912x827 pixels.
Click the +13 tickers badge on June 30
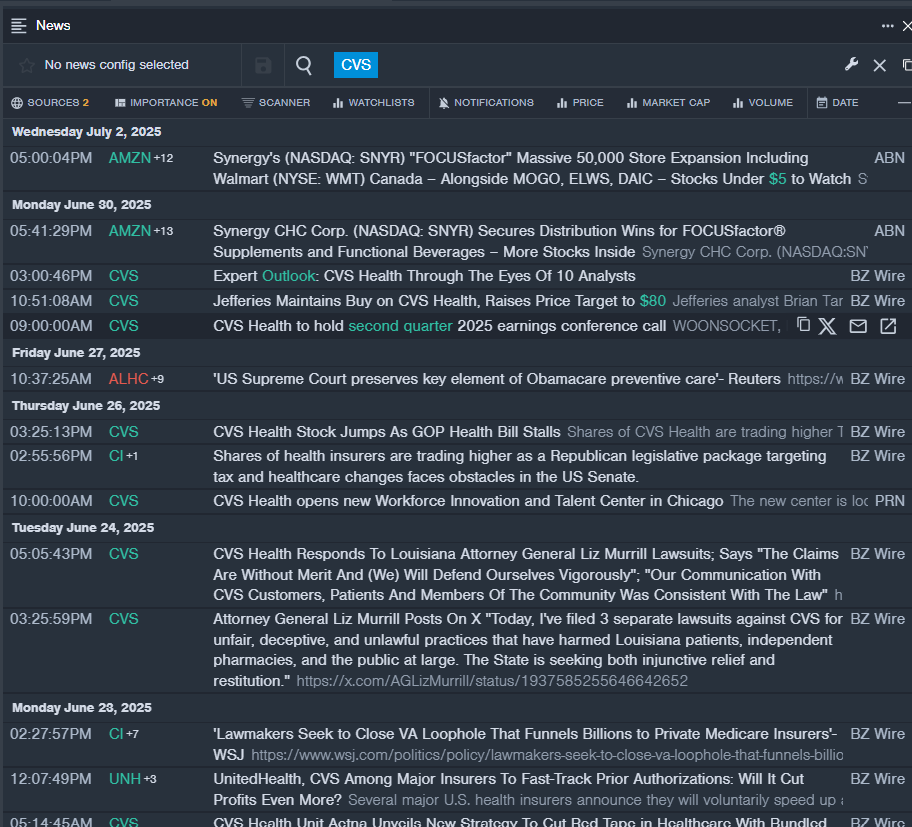163,231
